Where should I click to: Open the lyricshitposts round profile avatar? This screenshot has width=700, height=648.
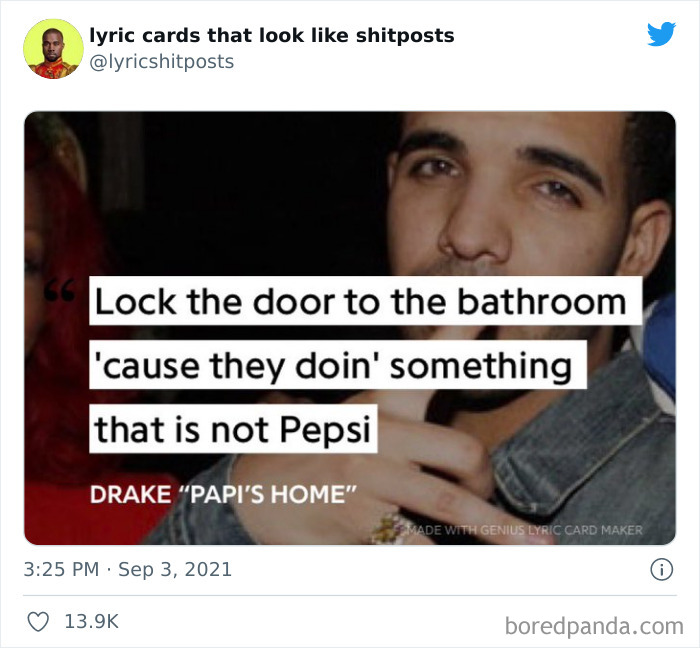point(53,49)
